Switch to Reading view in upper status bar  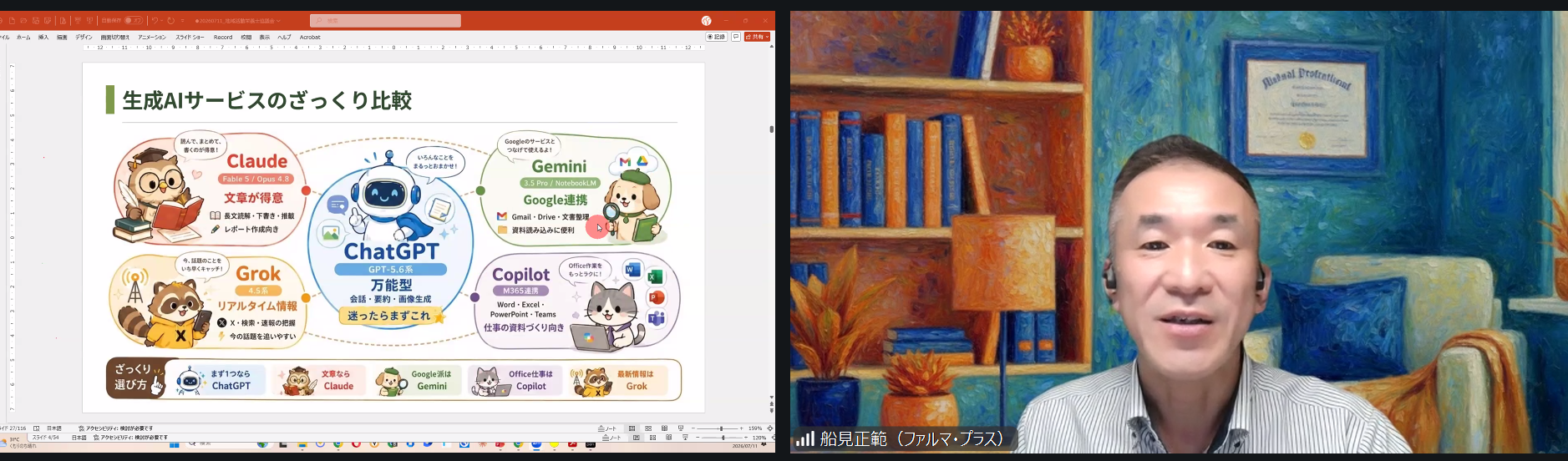pos(665,428)
